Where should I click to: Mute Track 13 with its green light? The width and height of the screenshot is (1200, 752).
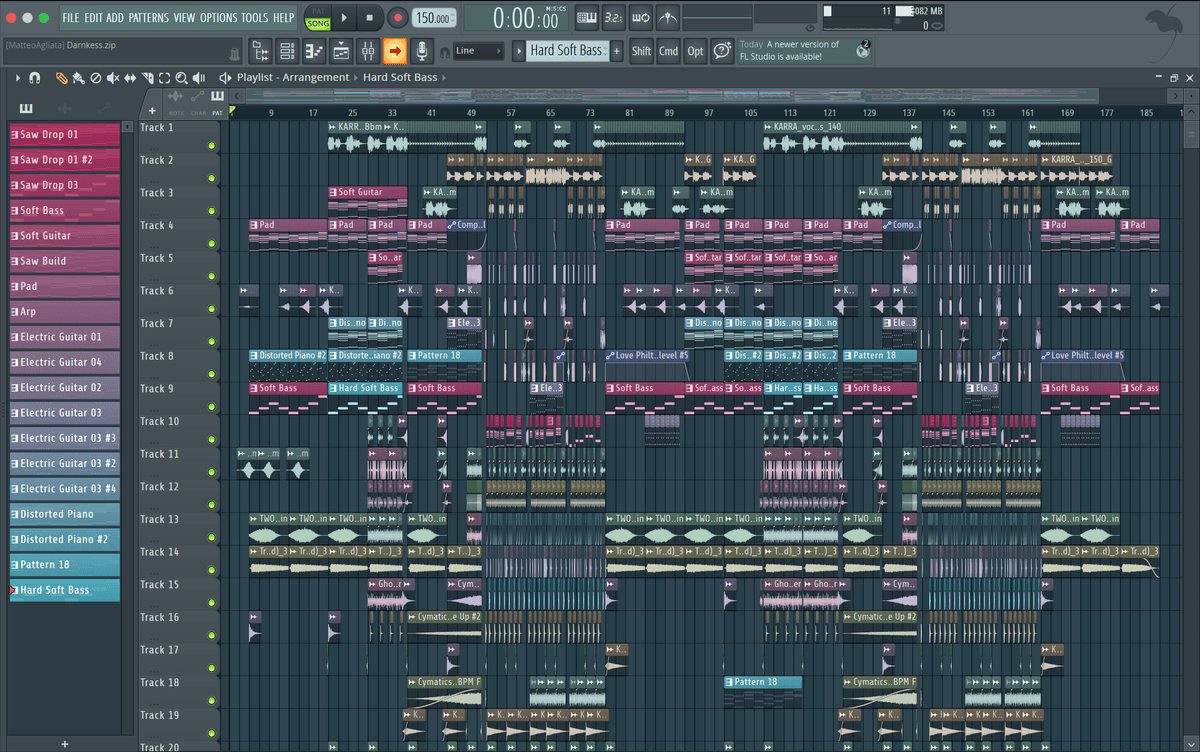tap(212, 538)
